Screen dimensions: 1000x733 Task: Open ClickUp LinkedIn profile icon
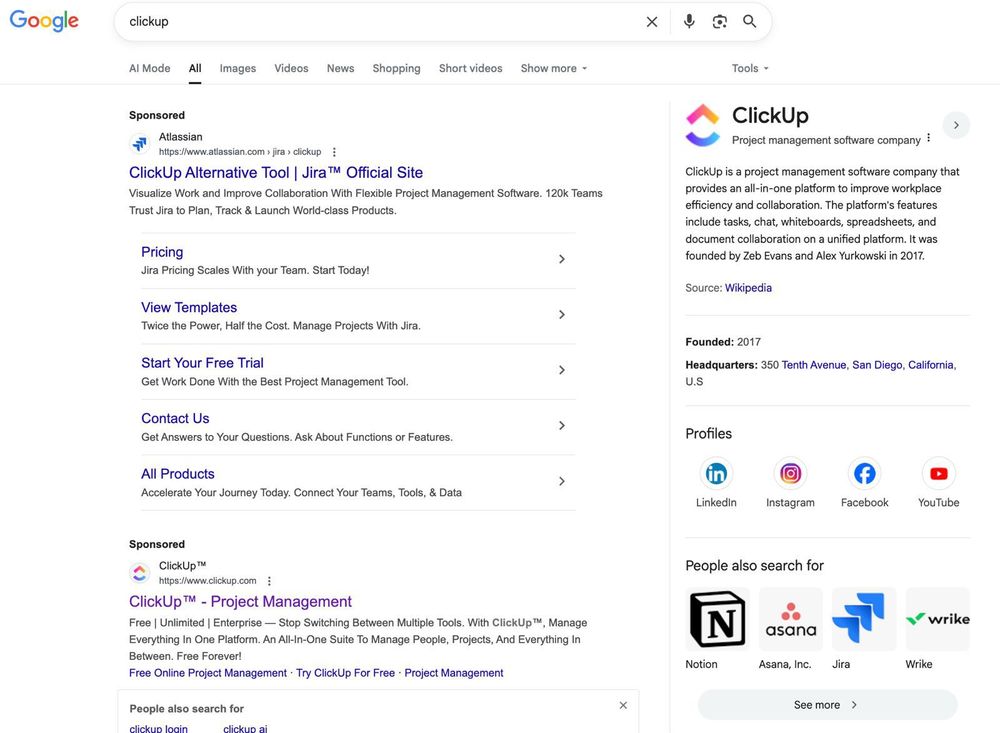[716, 473]
